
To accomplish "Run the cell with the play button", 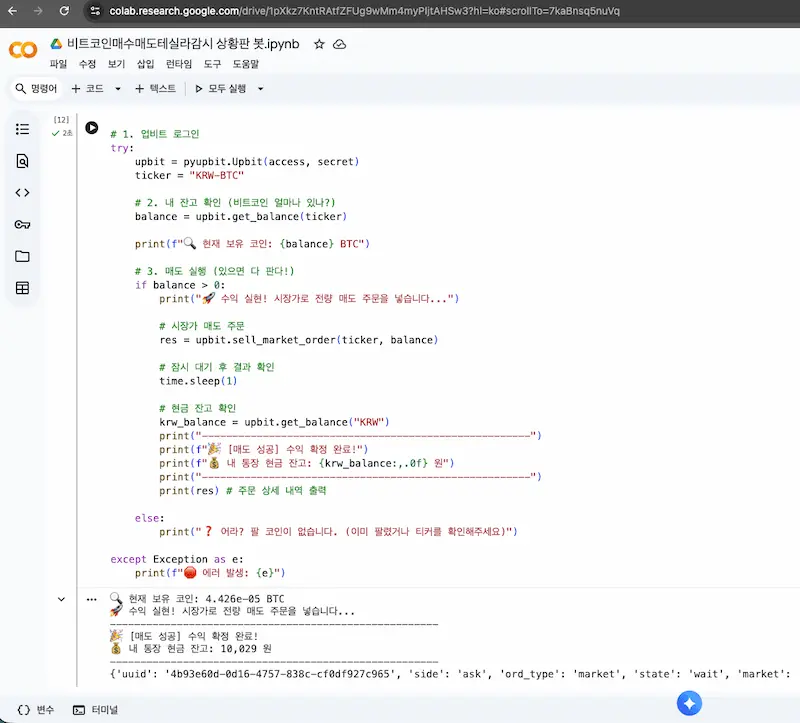I will [x=92, y=128].
